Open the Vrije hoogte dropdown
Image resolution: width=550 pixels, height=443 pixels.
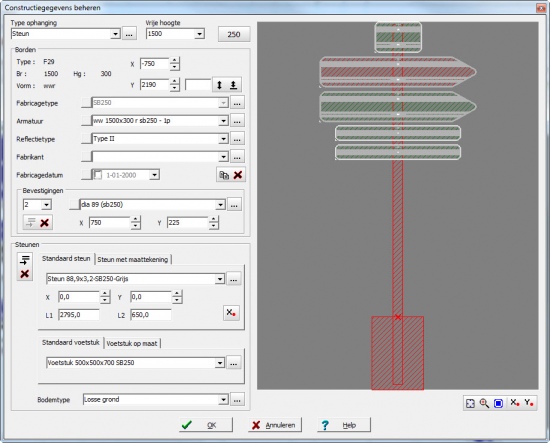[x=199, y=34]
